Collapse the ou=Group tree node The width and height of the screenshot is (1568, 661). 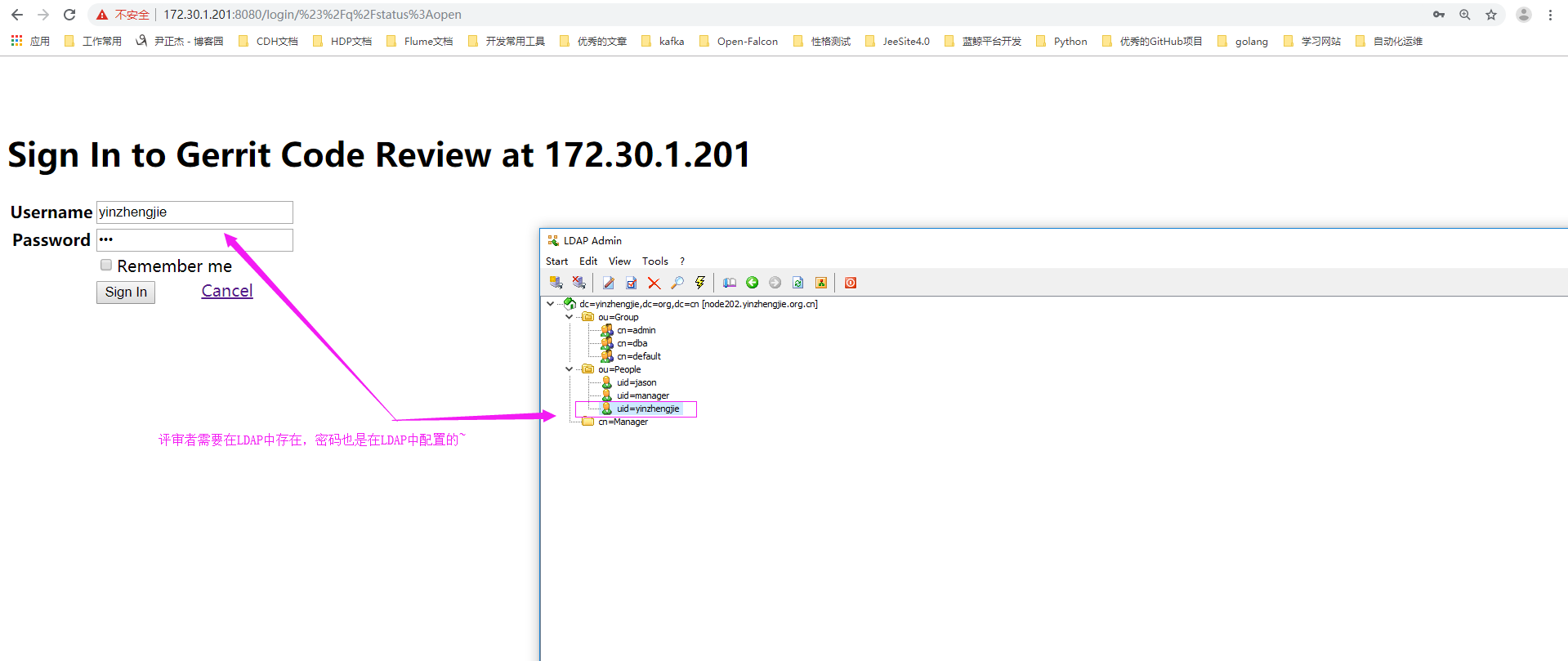(x=570, y=317)
